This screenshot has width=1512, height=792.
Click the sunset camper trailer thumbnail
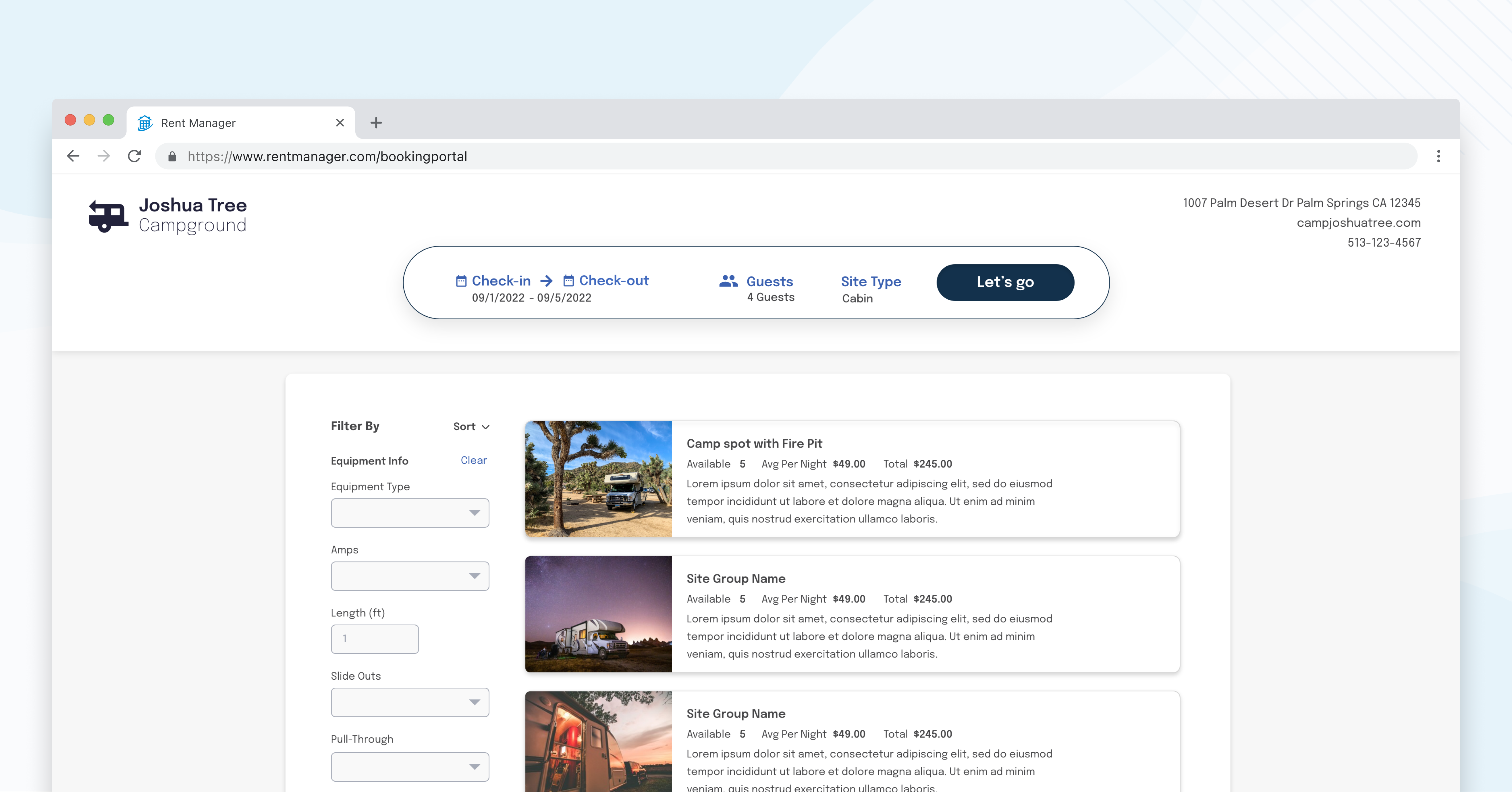[x=598, y=741]
